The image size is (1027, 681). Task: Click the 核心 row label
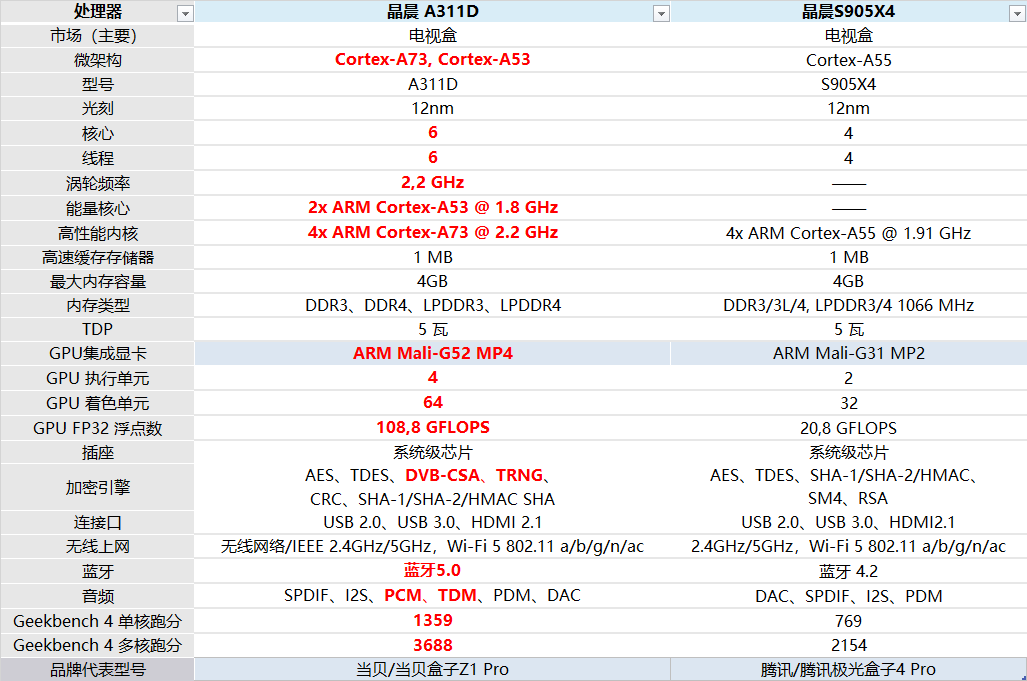(97, 134)
